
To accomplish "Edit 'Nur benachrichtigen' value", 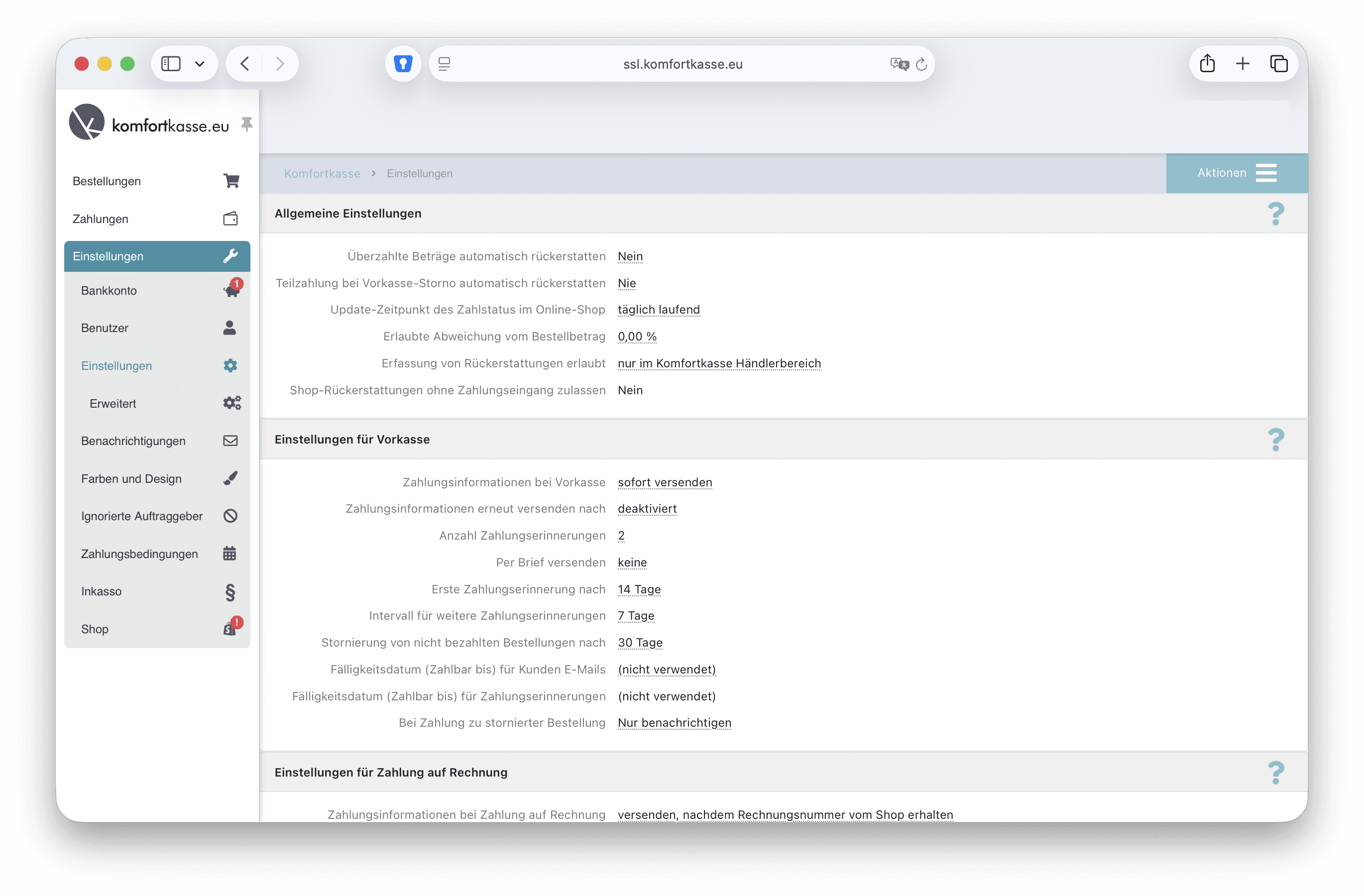I will click(x=674, y=723).
